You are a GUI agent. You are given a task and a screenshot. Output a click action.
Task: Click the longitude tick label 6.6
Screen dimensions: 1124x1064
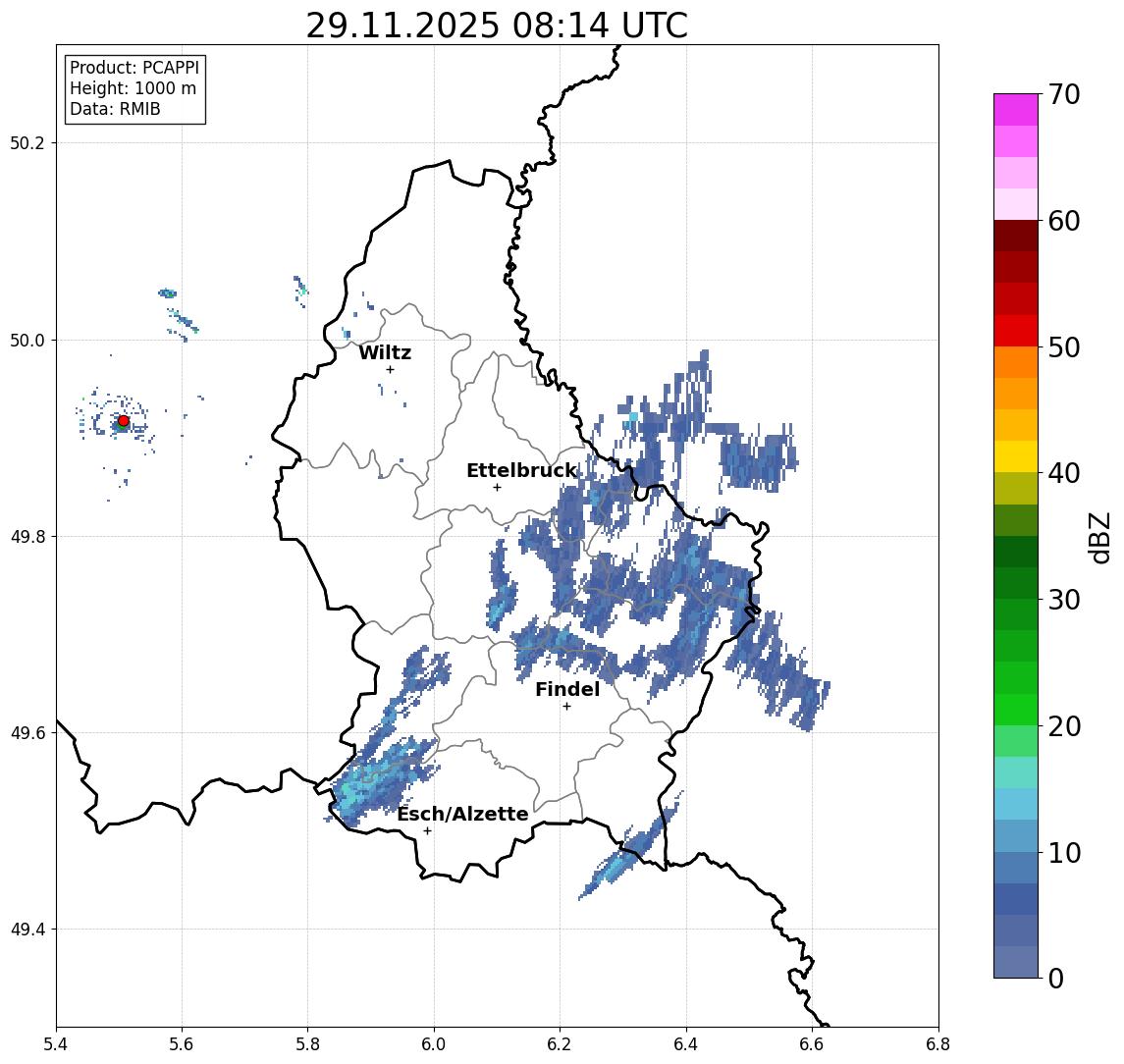coord(813,1044)
